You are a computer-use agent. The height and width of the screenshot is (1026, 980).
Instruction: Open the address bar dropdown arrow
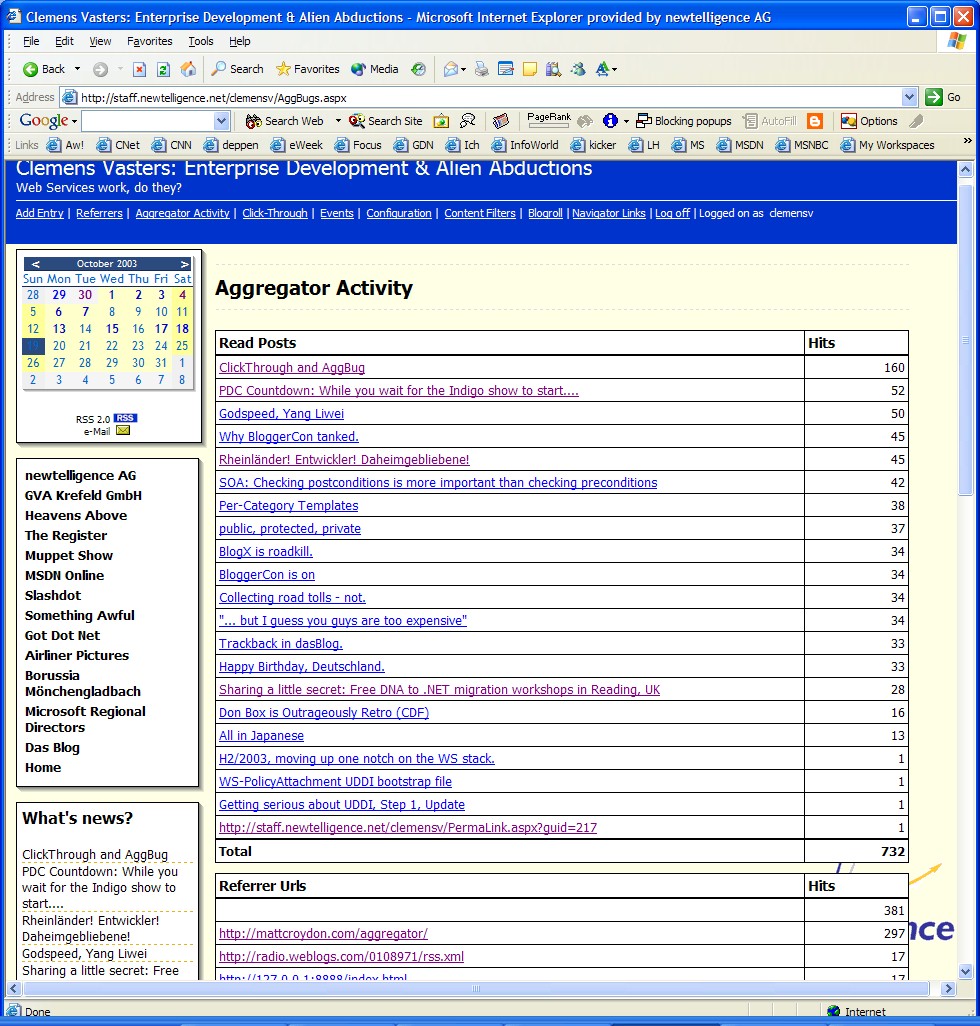[909, 97]
